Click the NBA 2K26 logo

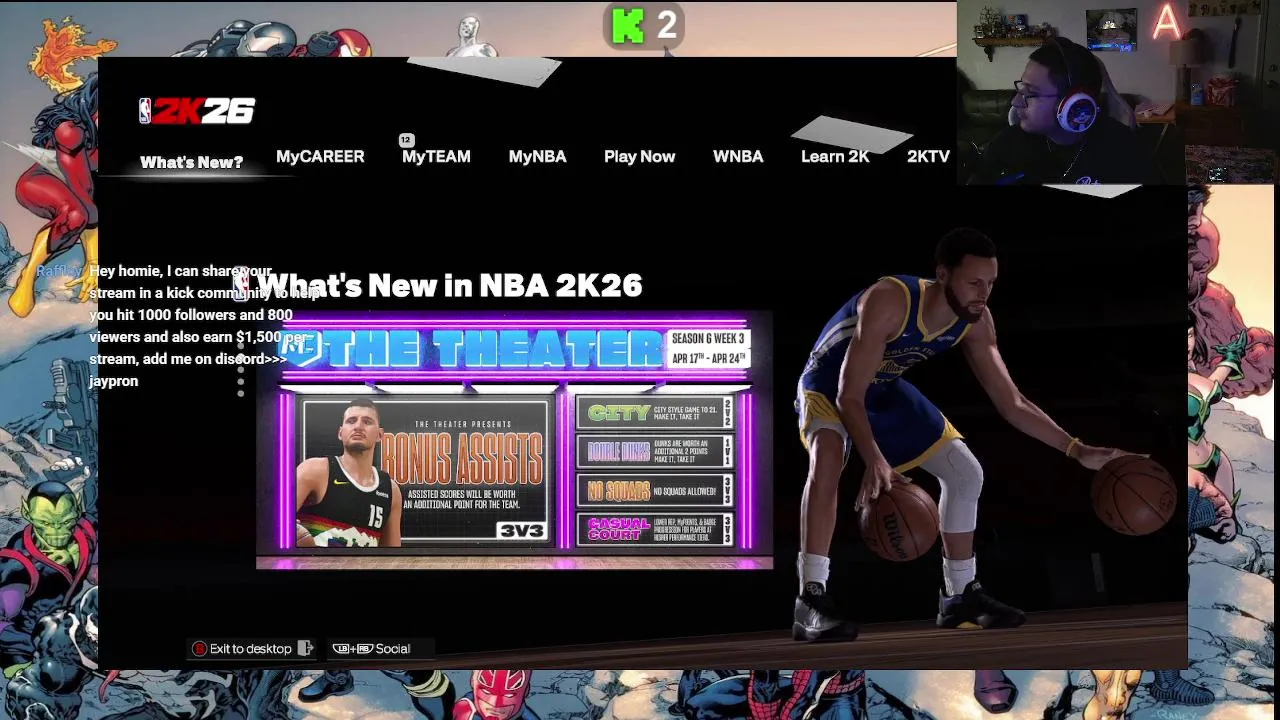197,111
